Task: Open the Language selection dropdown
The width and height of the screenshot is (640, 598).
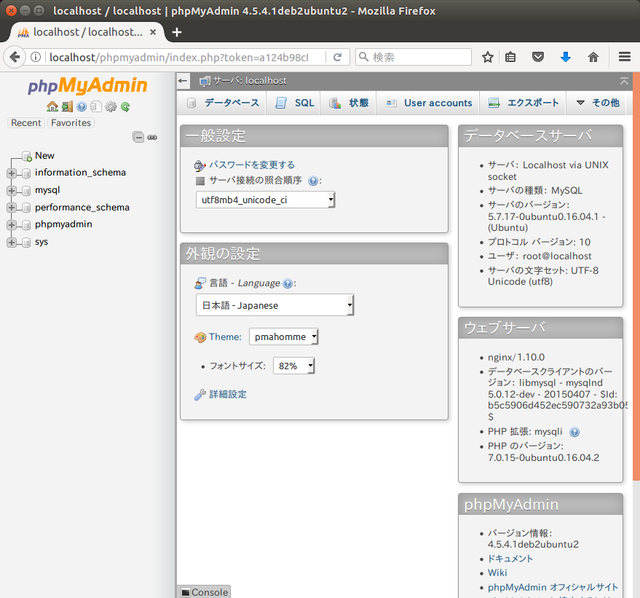Action: pyautogui.click(x=275, y=305)
